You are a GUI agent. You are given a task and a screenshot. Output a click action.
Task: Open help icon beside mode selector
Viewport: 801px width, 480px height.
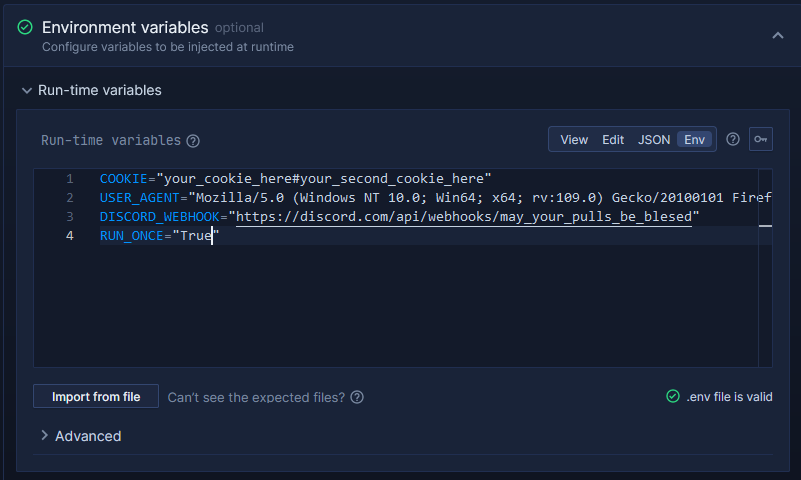point(733,139)
